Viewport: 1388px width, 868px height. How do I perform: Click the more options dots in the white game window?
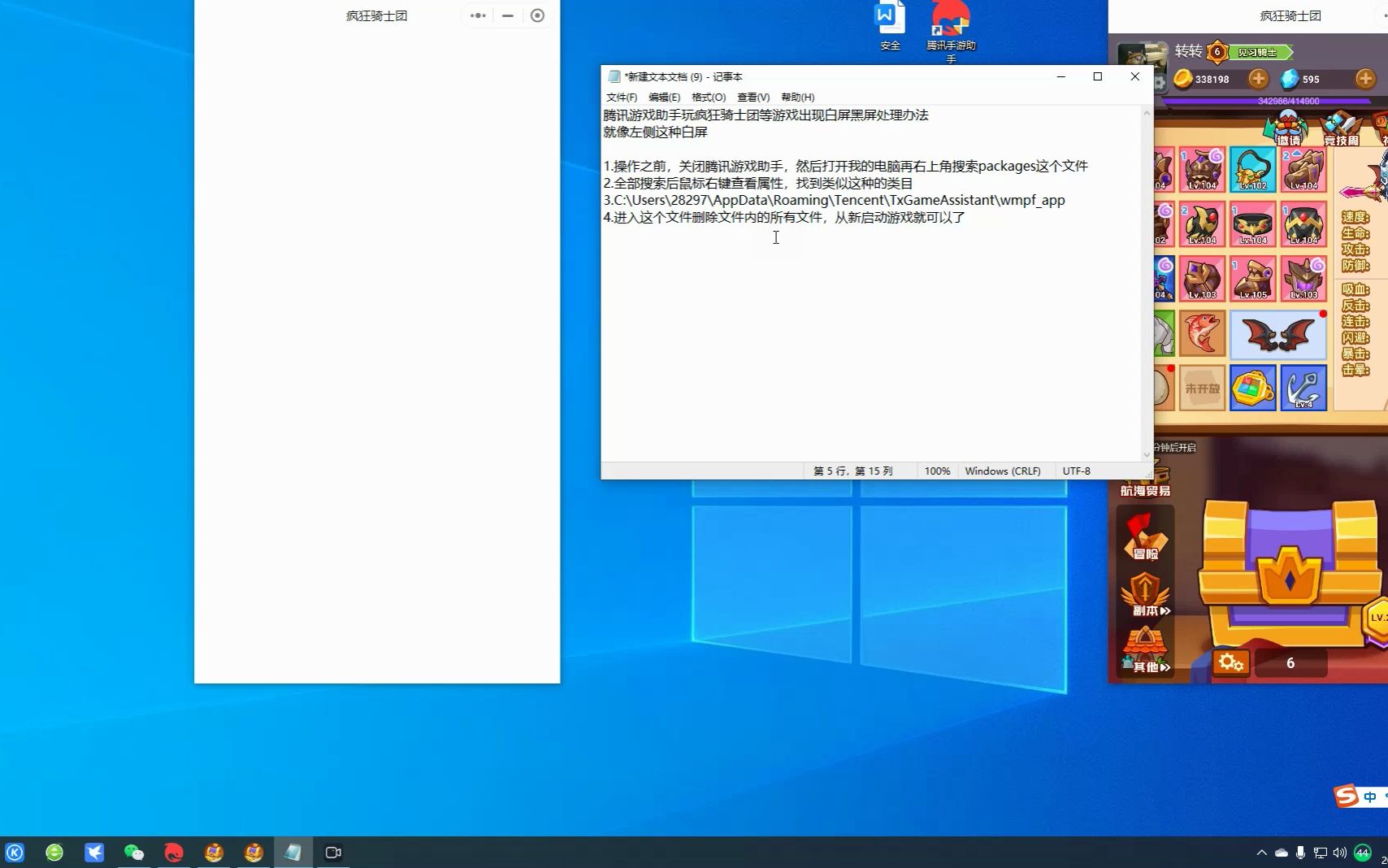click(x=478, y=15)
